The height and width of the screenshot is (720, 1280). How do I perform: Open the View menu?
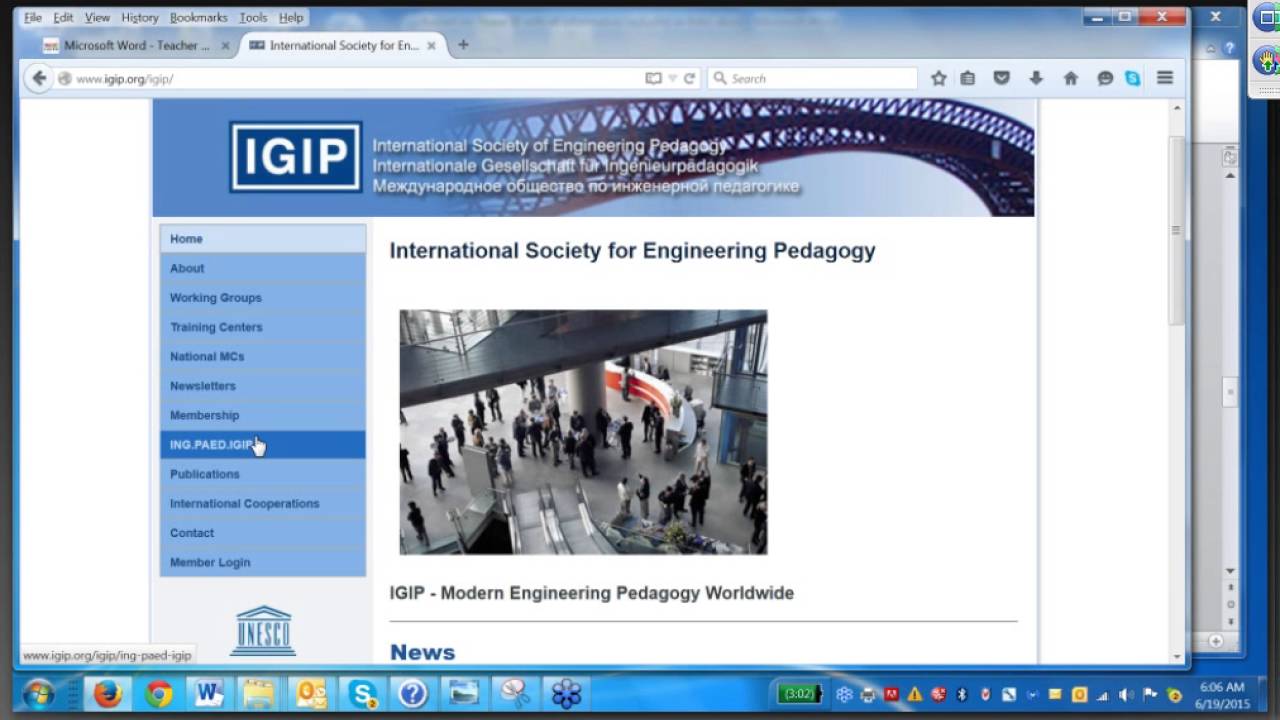tap(97, 18)
